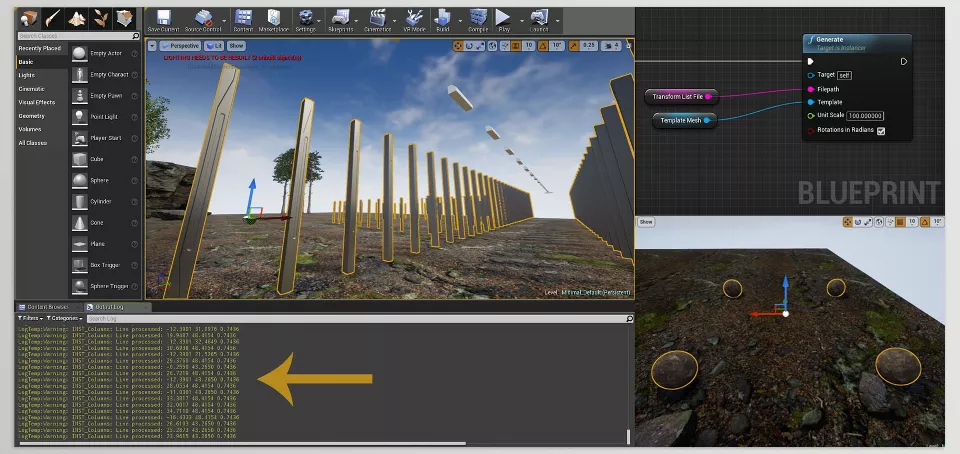Click the Save Current toolbar icon
Viewport: 960px width, 454px height.
(x=163, y=18)
